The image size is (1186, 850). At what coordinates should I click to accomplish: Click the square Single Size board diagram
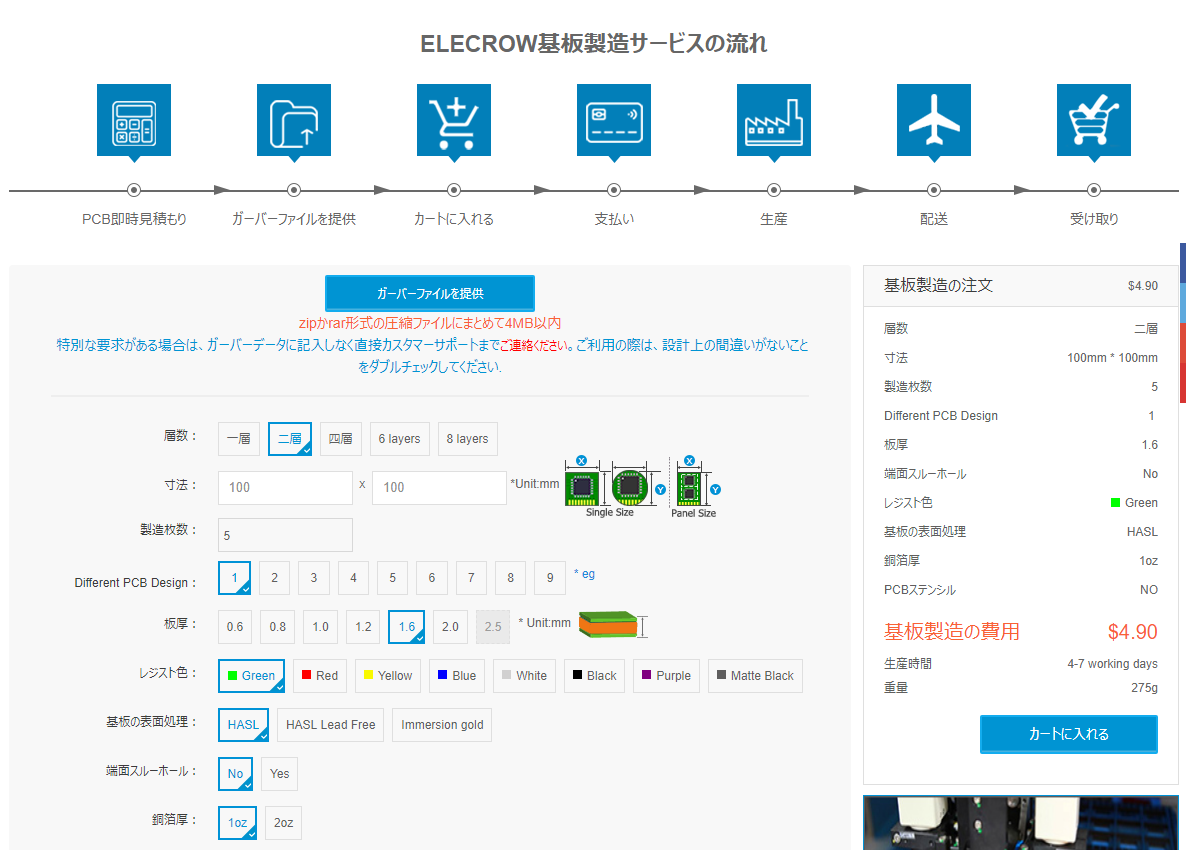pyautogui.click(x=582, y=488)
